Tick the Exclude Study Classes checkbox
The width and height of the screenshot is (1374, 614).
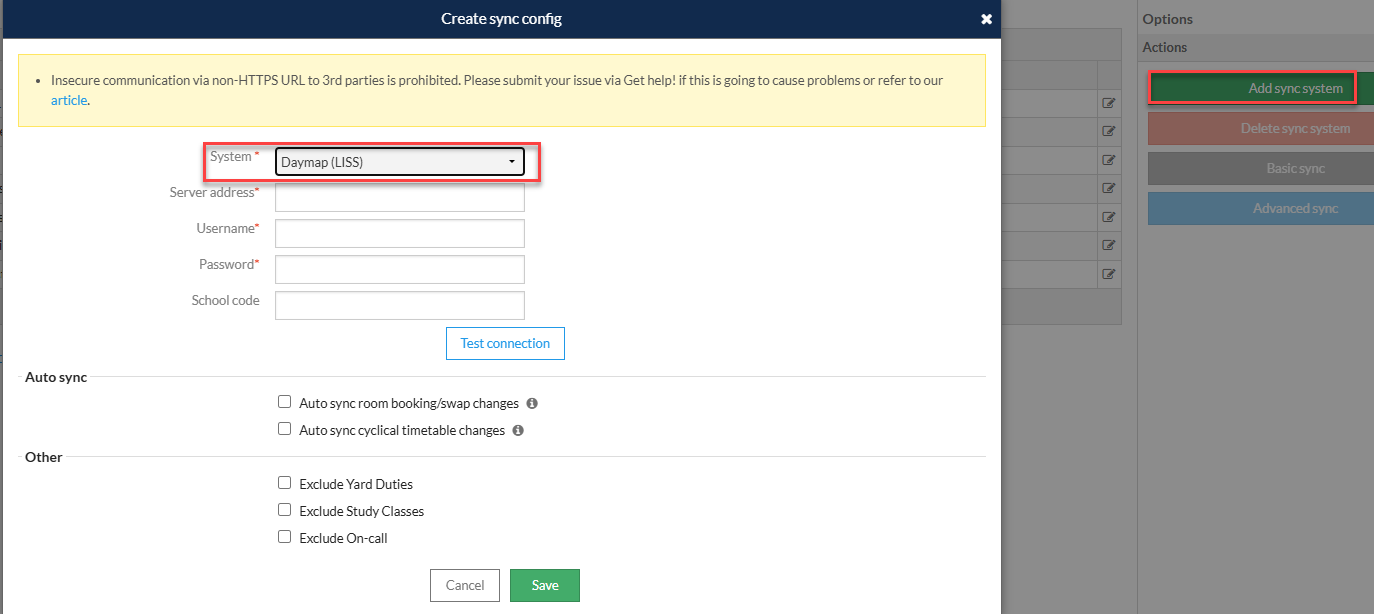click(x=285, y=510)
